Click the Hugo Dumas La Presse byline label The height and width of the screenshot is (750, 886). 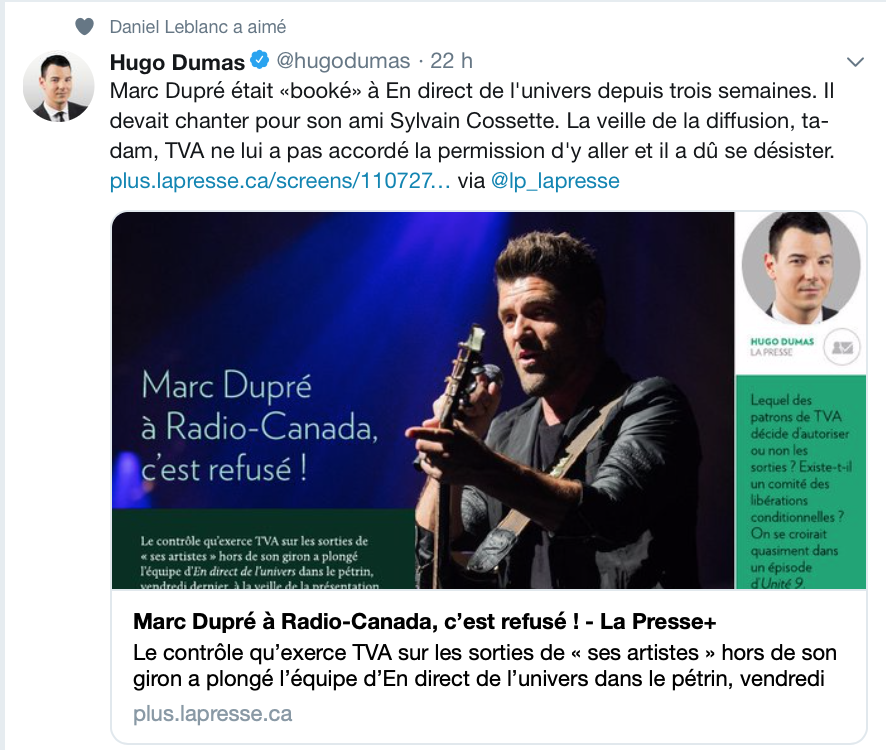click(782, 346)
